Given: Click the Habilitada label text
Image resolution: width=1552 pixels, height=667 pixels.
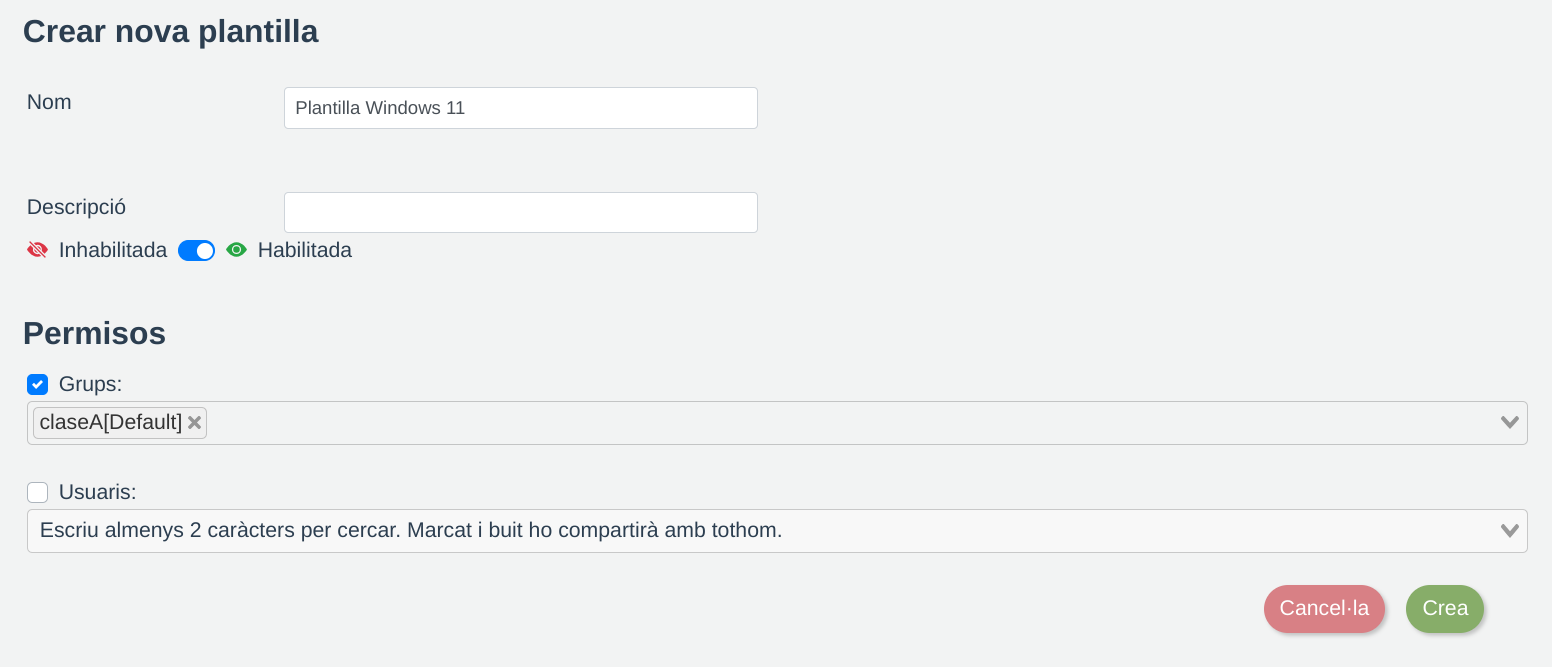Looking at the screenshot, I should click(305, 250).
